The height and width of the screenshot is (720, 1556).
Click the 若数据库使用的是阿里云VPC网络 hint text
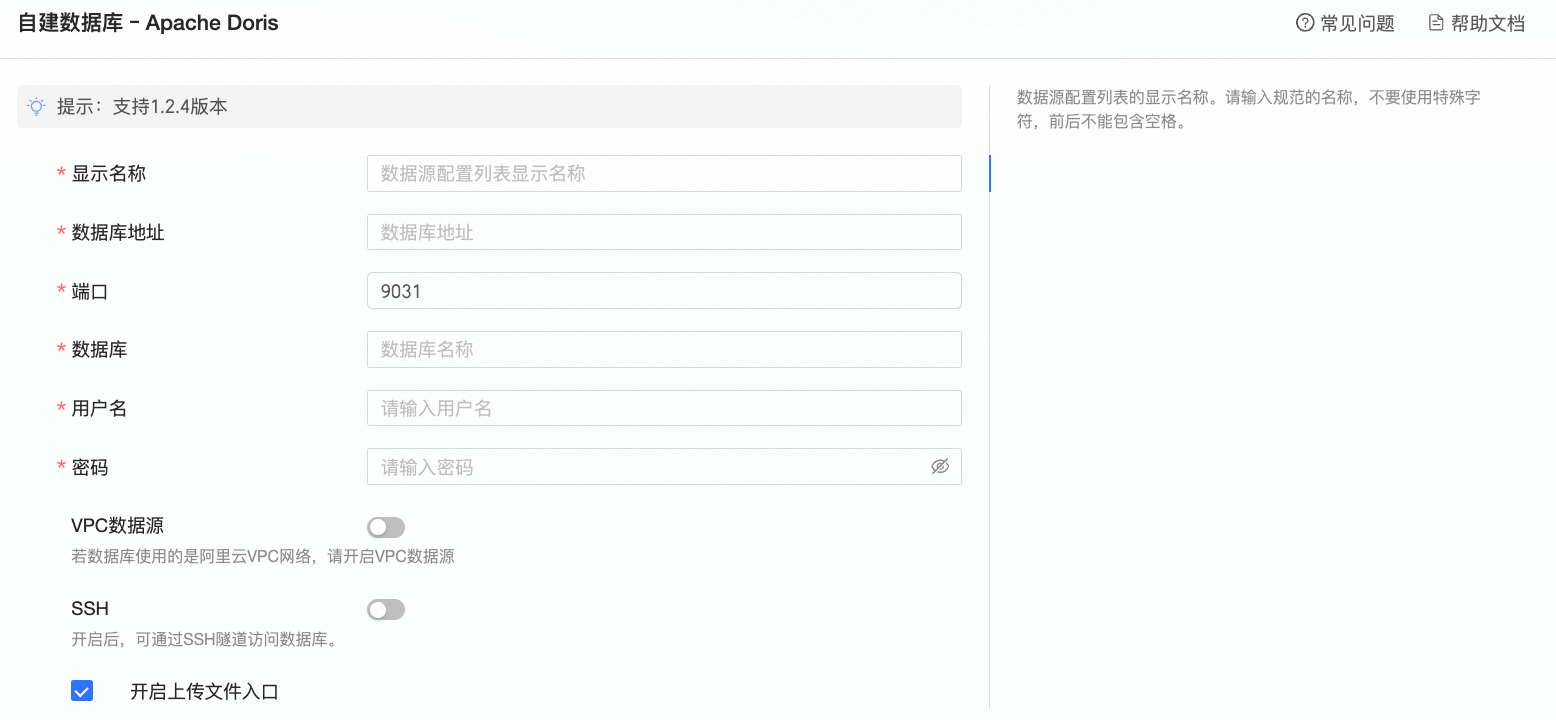(x=263, y=557)
